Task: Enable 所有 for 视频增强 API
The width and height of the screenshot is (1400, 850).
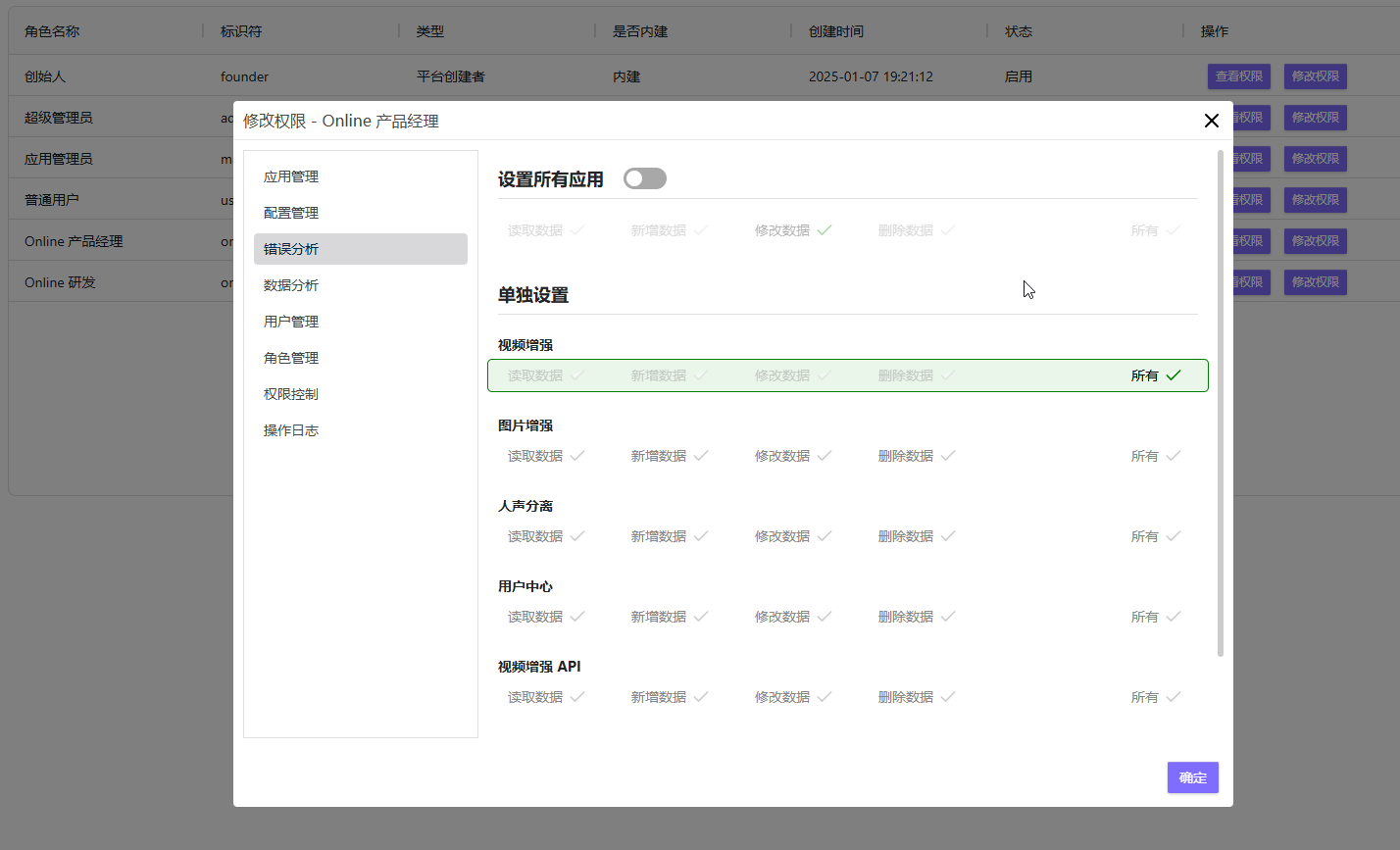Action: click(x=1155, y=697)
